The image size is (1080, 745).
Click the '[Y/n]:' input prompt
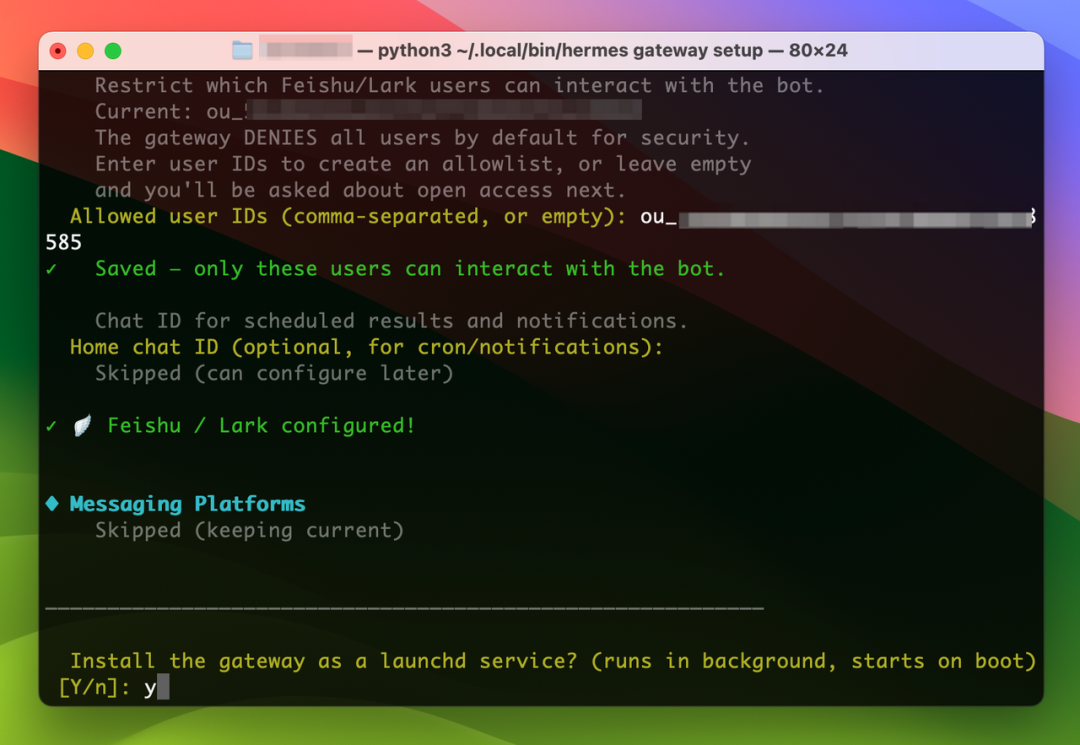94,687
